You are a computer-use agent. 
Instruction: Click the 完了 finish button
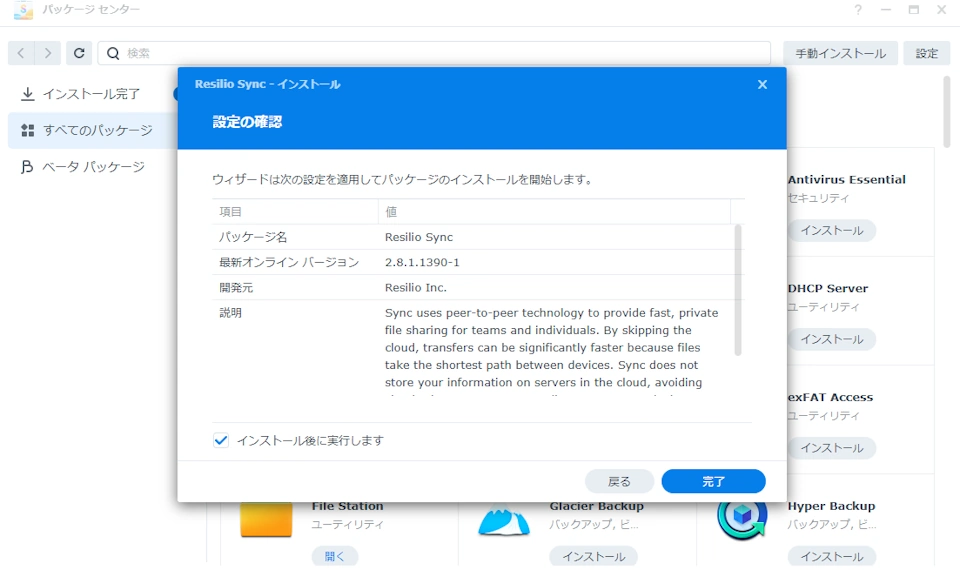coord(713,481)
